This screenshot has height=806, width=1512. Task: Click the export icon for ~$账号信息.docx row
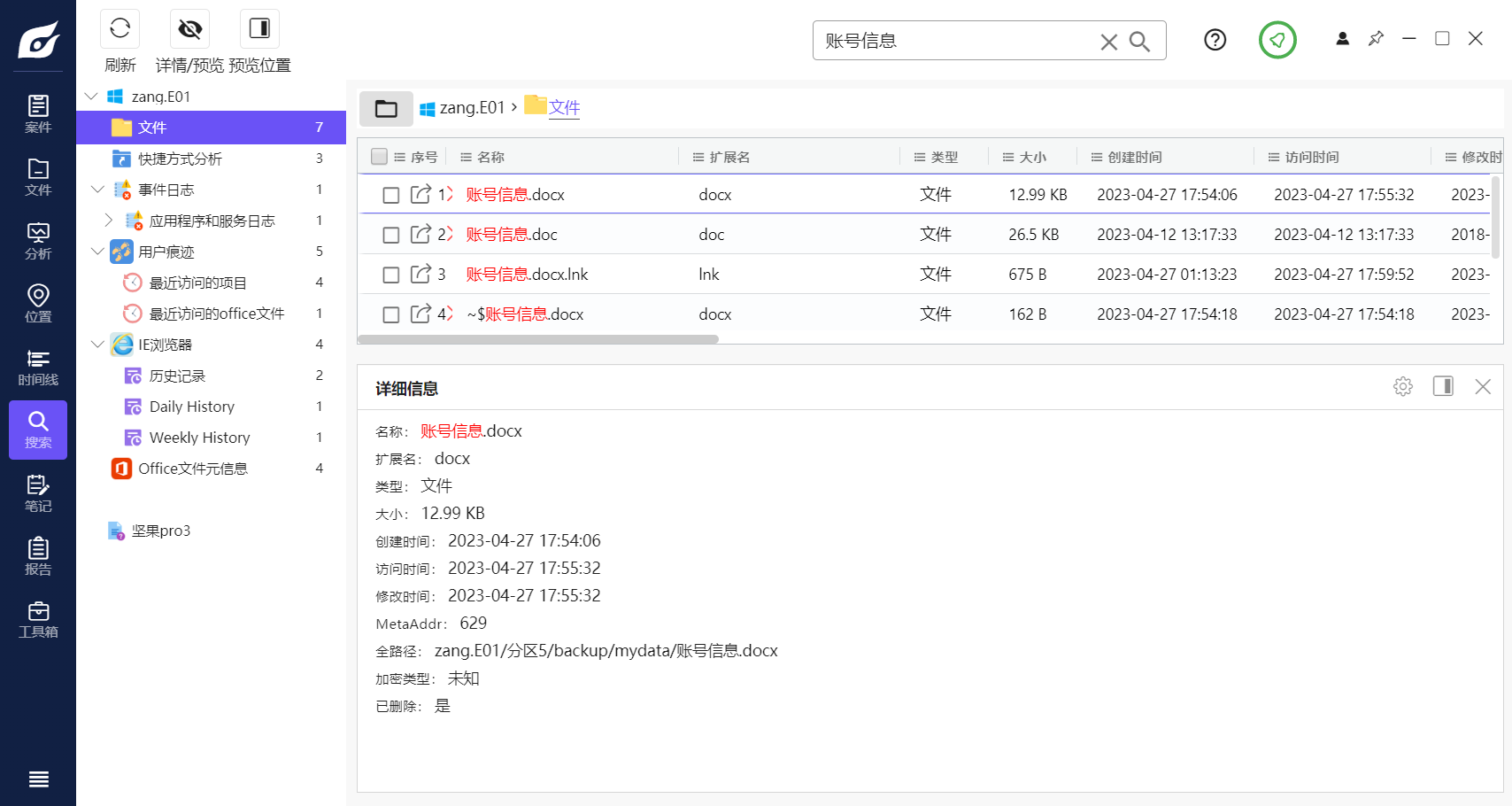[x=420, y=314]
